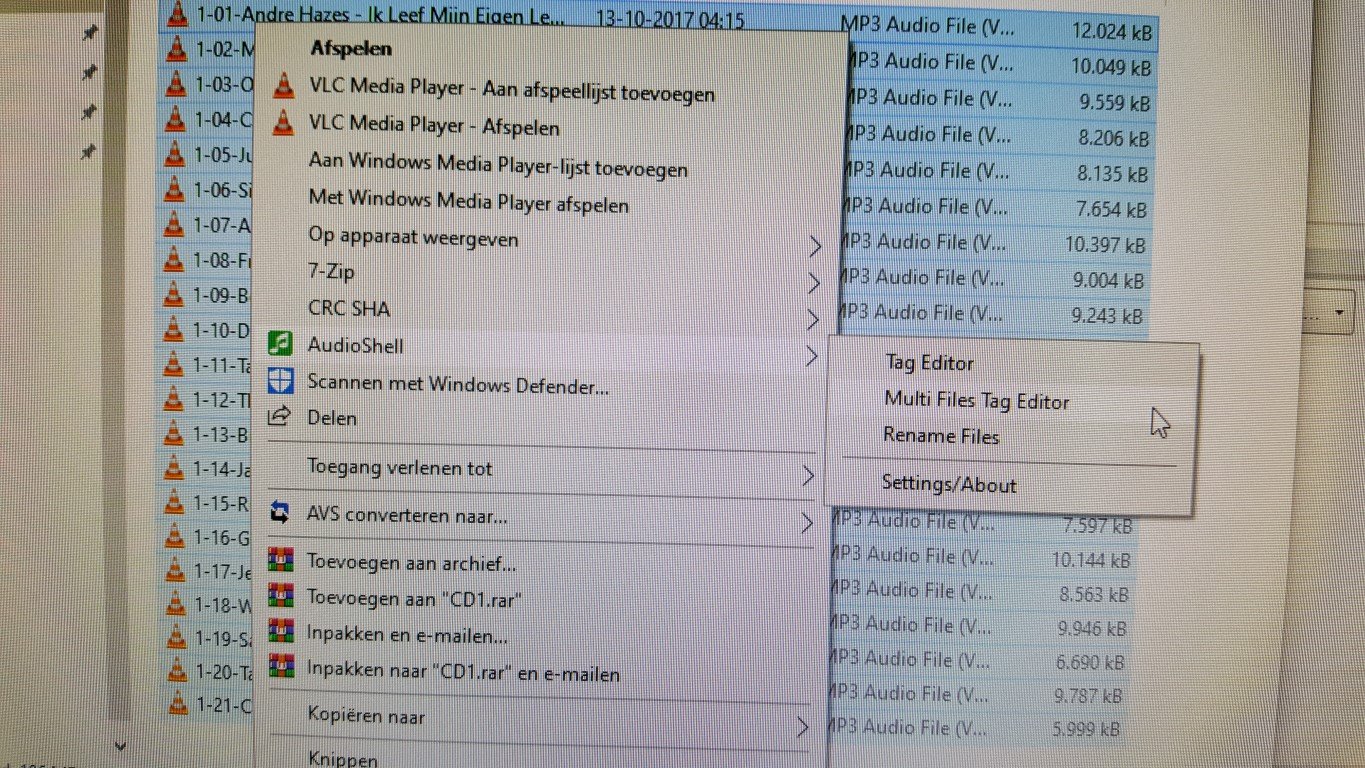The height and width of the screenshot is (768, 1365).
Task: Open the Multi Files Tag Editor
Action: [976, 401]
